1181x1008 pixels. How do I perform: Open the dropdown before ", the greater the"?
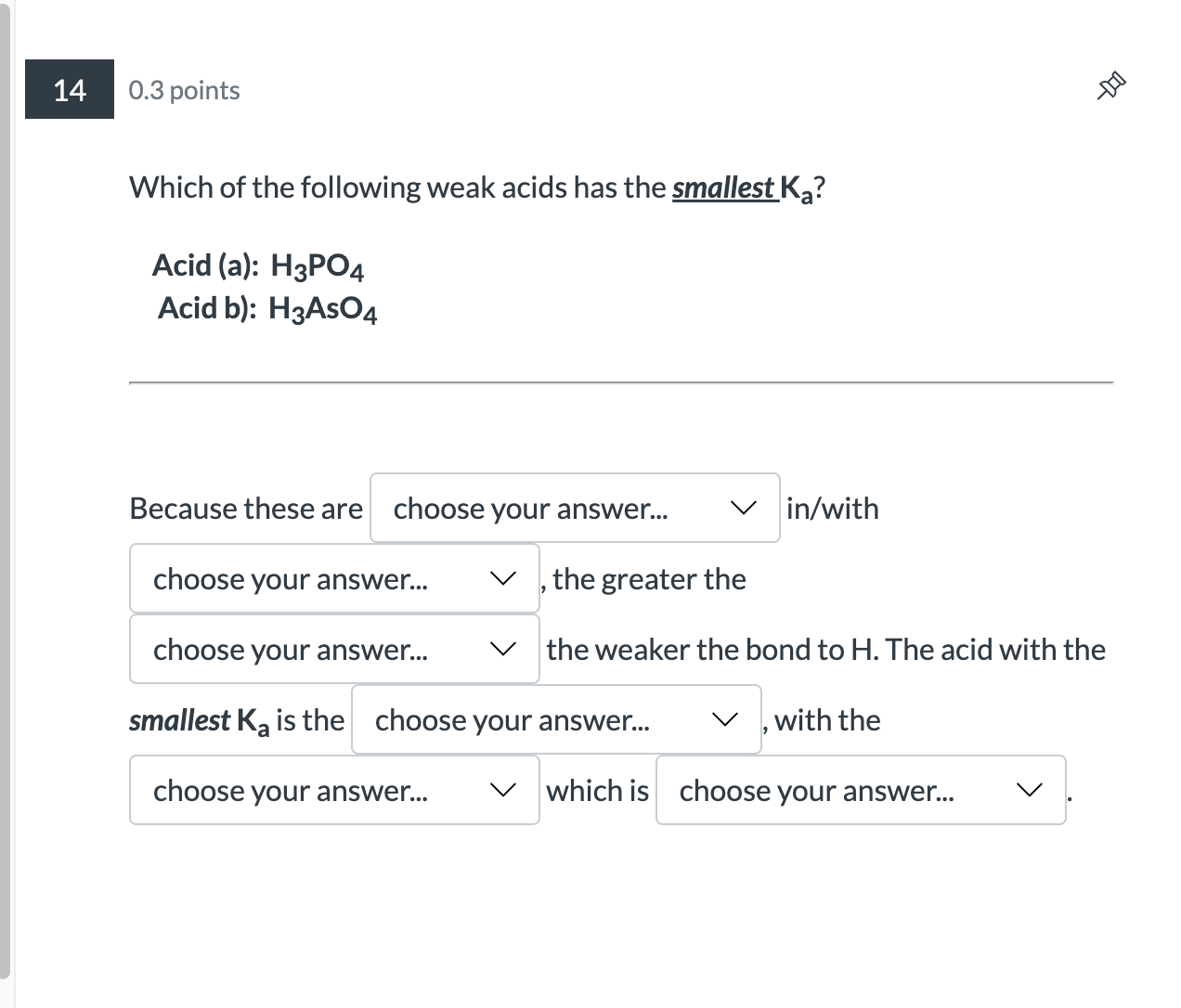(x=334, y=578)
